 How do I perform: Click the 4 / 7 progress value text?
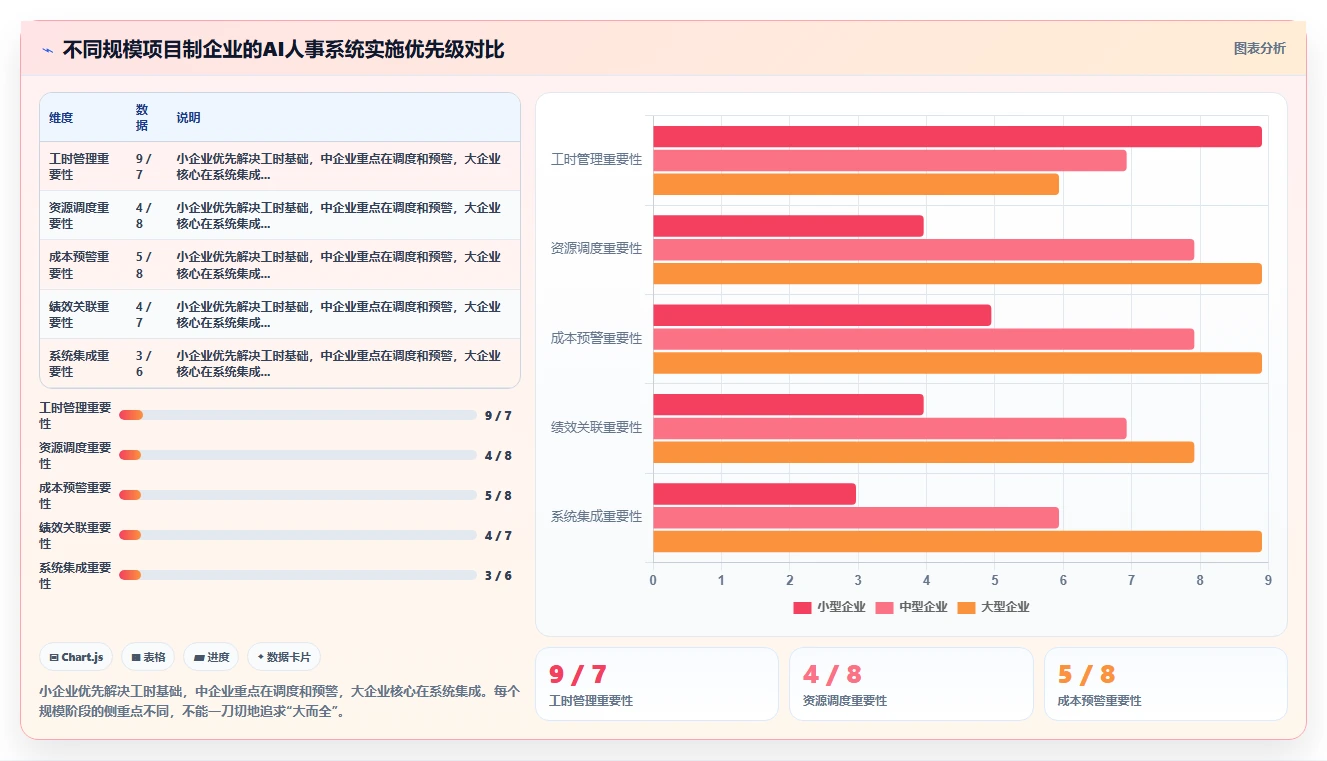498,536
